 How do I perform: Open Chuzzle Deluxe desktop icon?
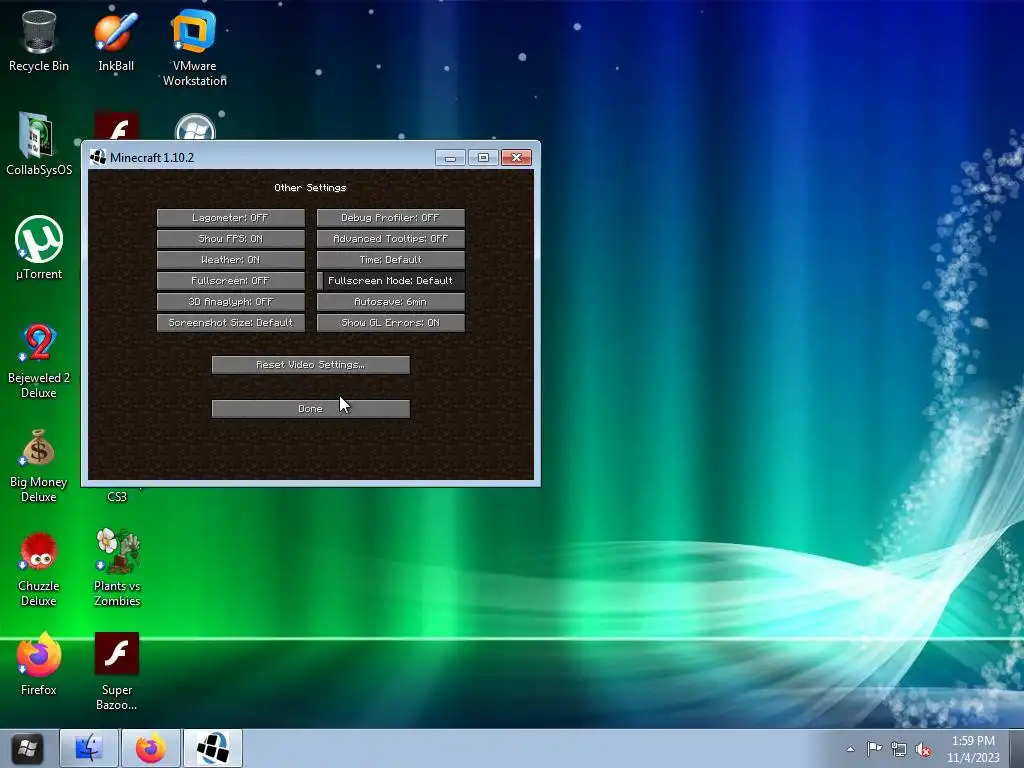39,569
